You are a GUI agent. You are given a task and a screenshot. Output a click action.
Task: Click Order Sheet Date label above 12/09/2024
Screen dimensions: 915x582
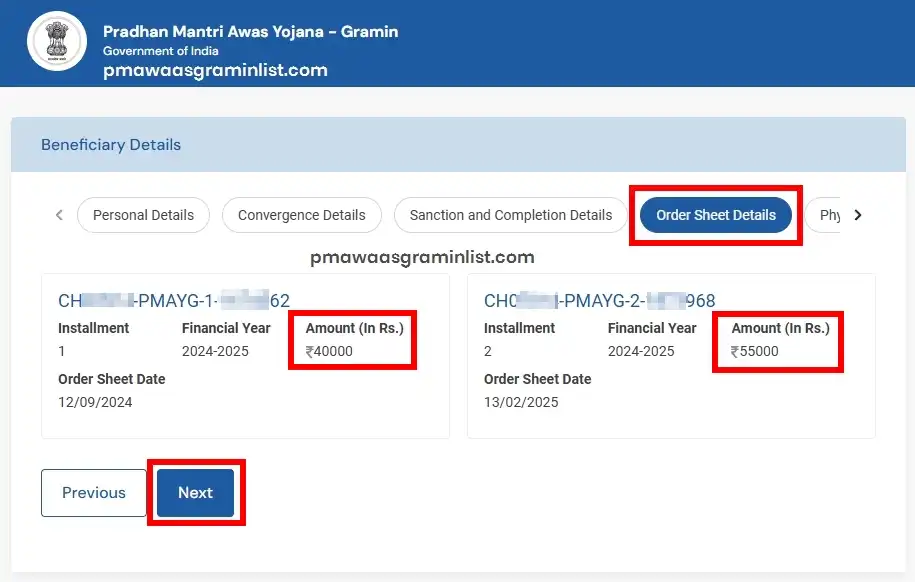[111, 379]
